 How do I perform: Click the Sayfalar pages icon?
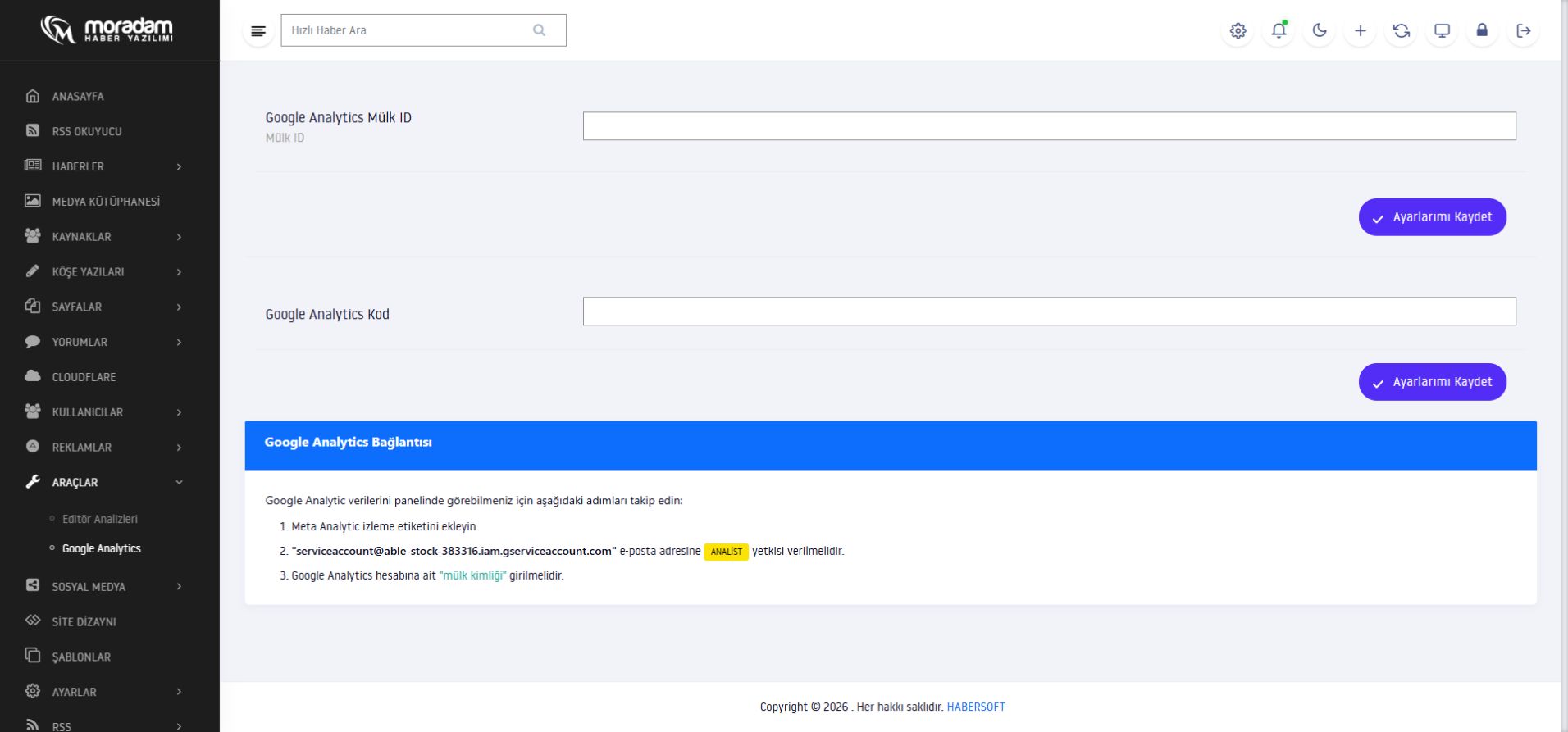point(33,306)
